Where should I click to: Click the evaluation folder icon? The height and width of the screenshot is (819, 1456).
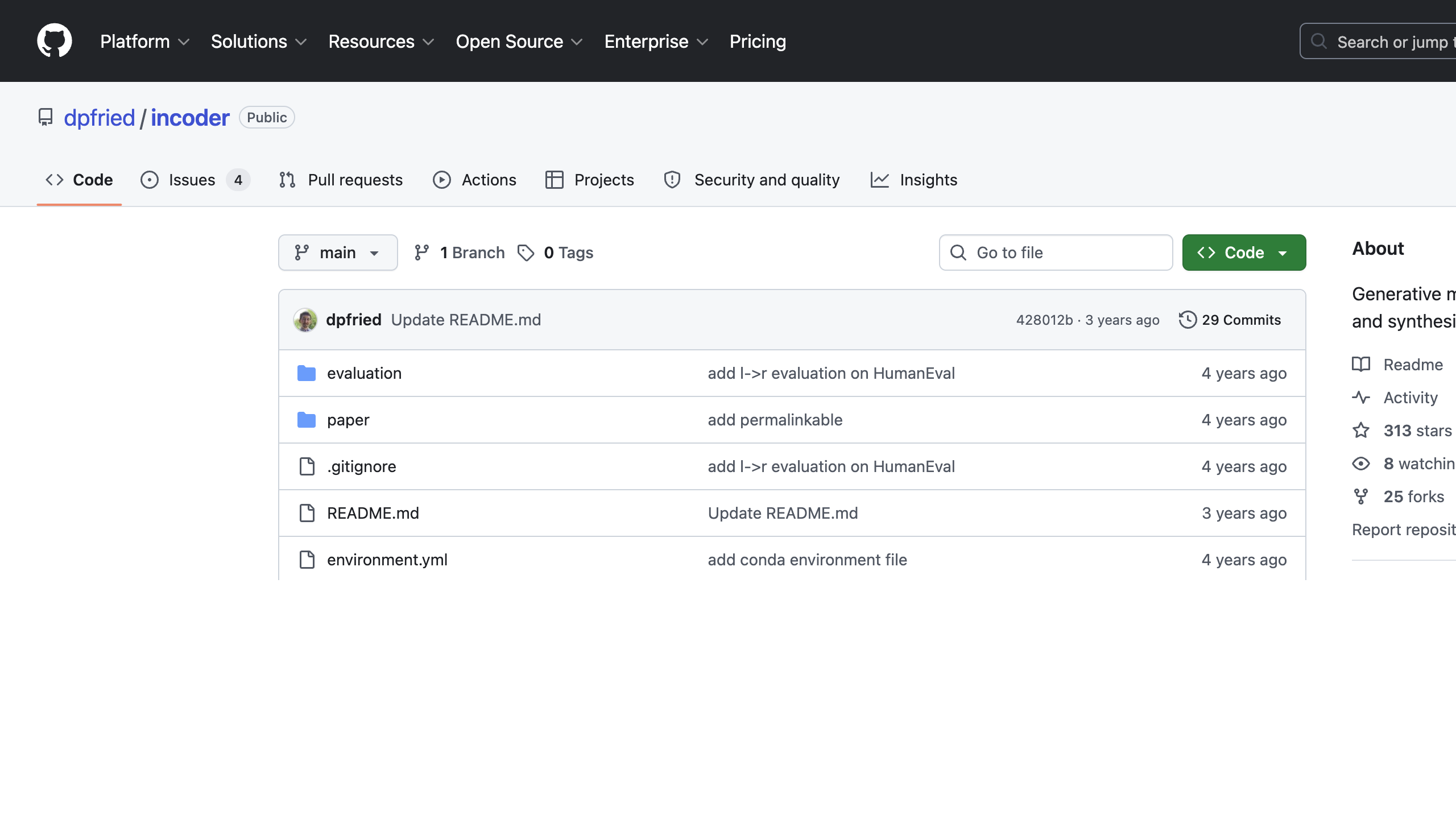click(307, 373)
